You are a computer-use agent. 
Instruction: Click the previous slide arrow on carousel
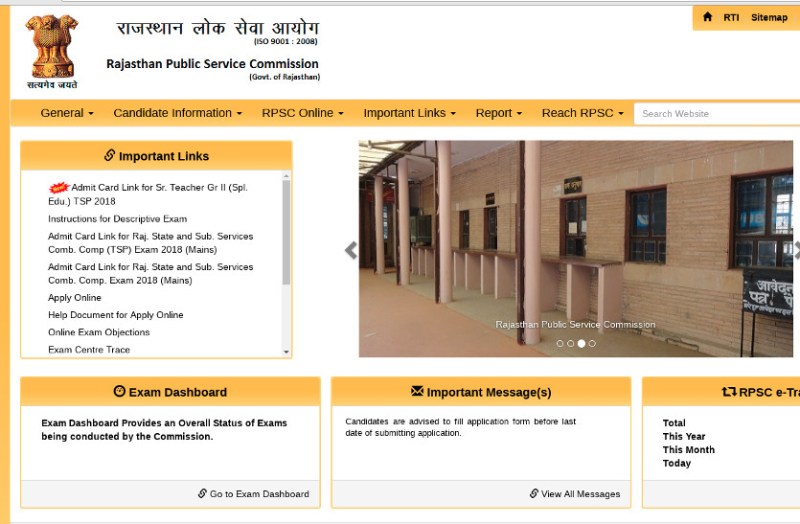351,250
